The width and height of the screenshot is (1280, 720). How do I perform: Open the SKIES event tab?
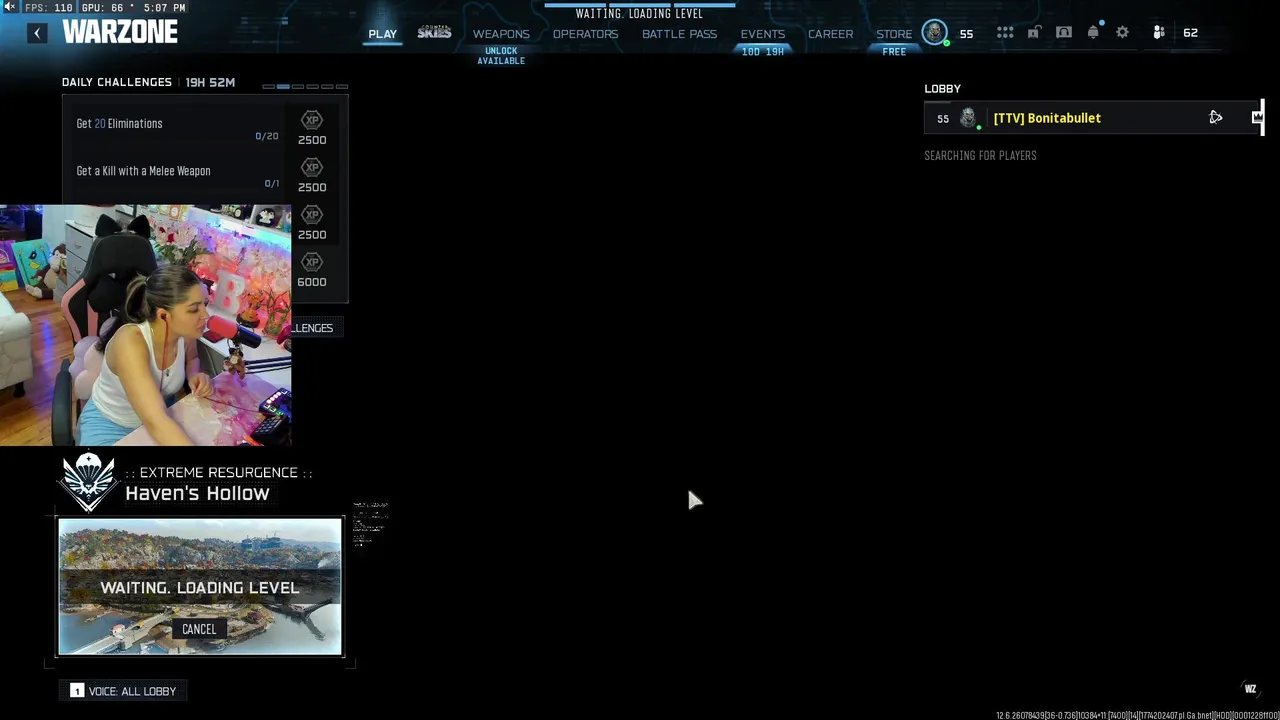click(x=434, y=33)
